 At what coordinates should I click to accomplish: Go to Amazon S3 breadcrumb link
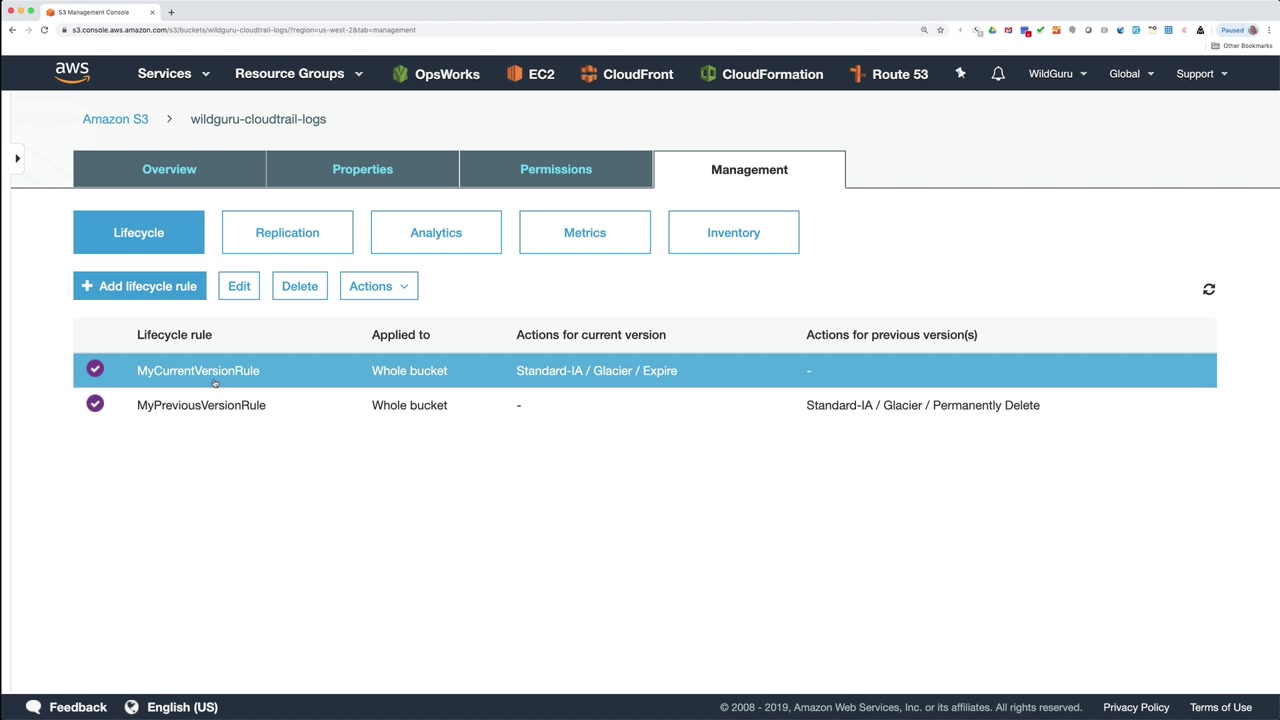point(115,119)
